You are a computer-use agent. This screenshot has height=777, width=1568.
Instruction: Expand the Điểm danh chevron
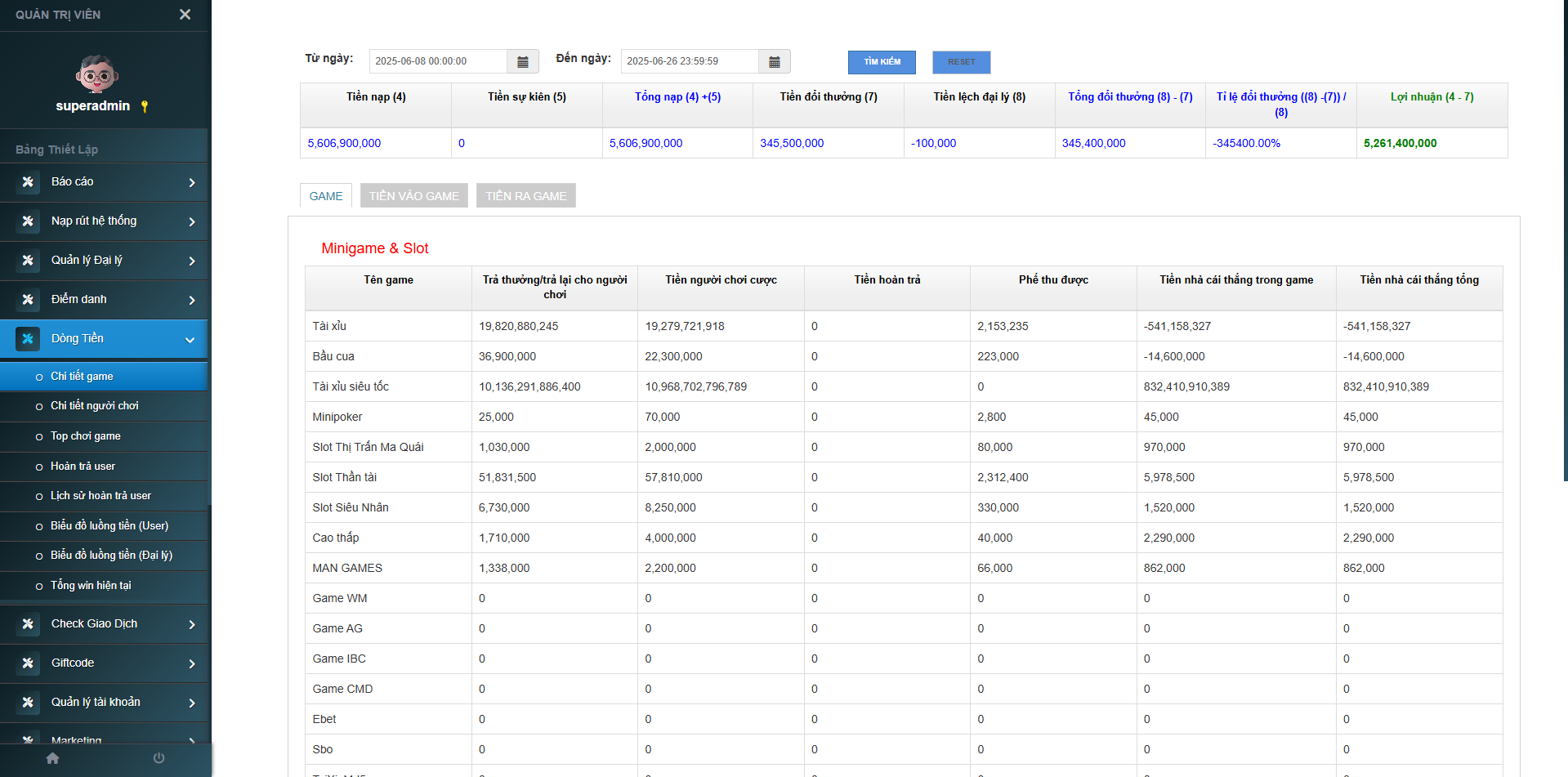192,301
